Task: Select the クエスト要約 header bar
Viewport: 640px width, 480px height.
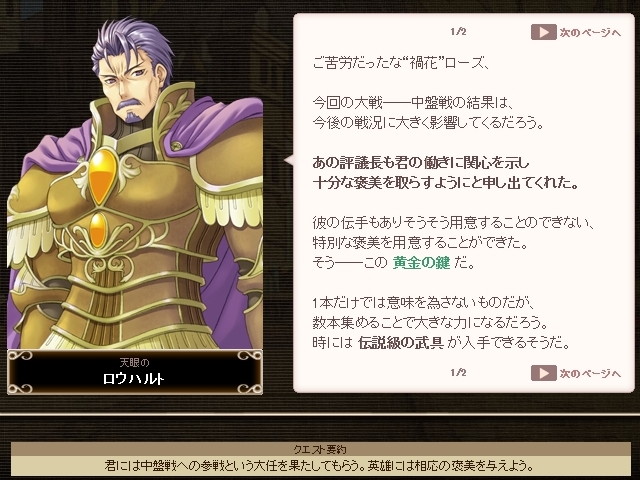Action: point(320,449)
